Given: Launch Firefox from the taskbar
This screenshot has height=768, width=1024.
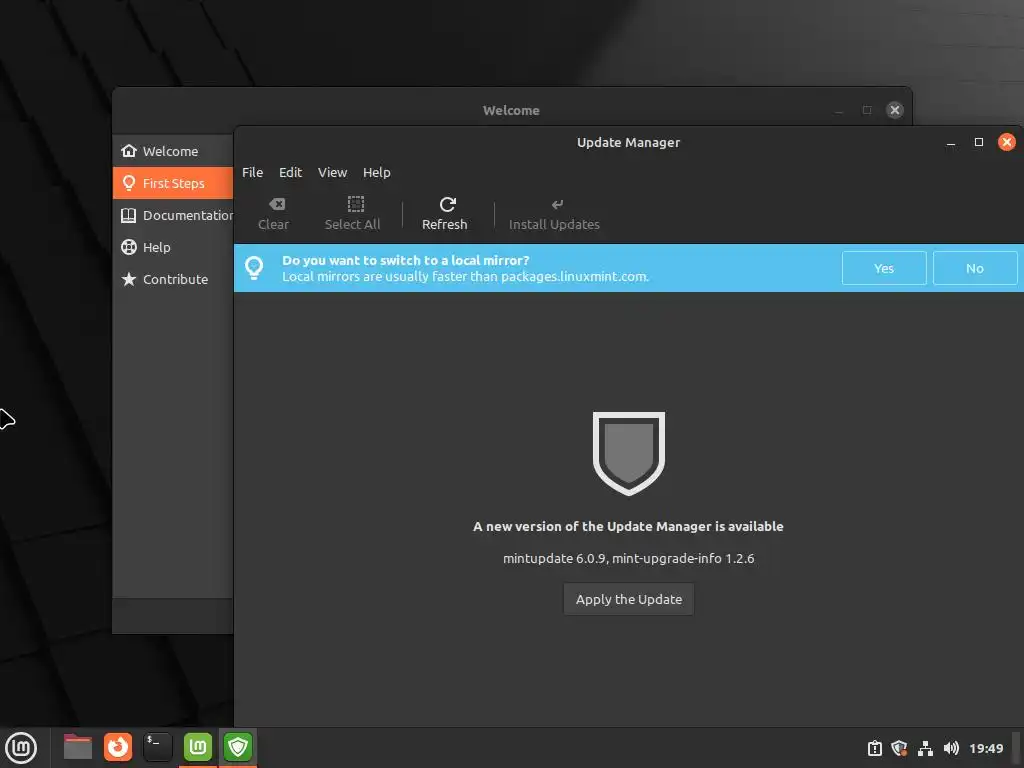Looking at the screenshot, I should pyautogui.click(x=118, y=747).
